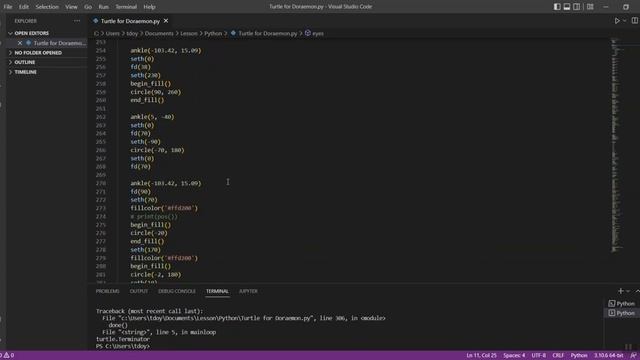
Task: Open Explorer more actions ellipsis
Action: 77,21
